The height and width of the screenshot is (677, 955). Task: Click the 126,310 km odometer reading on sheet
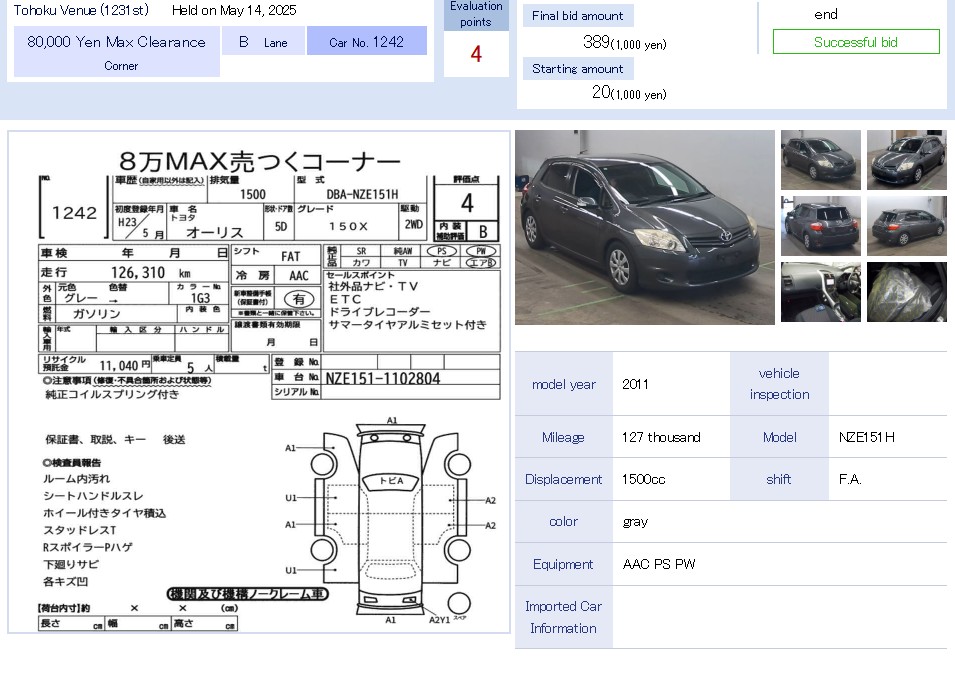150,273
